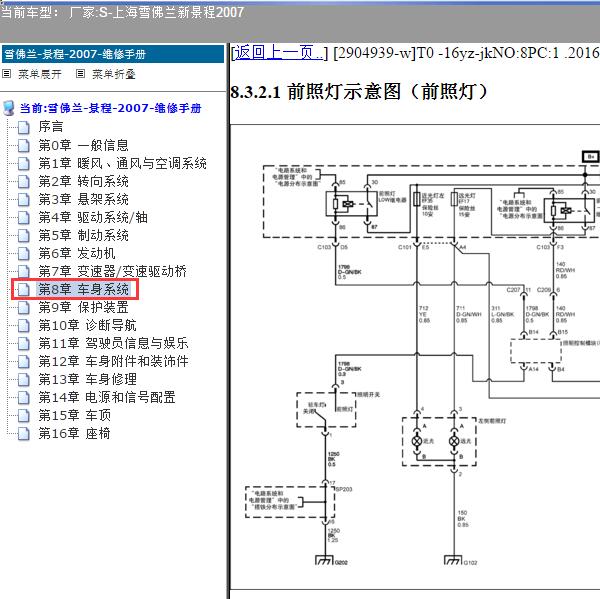Click the page icon next to 第0章

pyautogui.click(x=24, y=145)
